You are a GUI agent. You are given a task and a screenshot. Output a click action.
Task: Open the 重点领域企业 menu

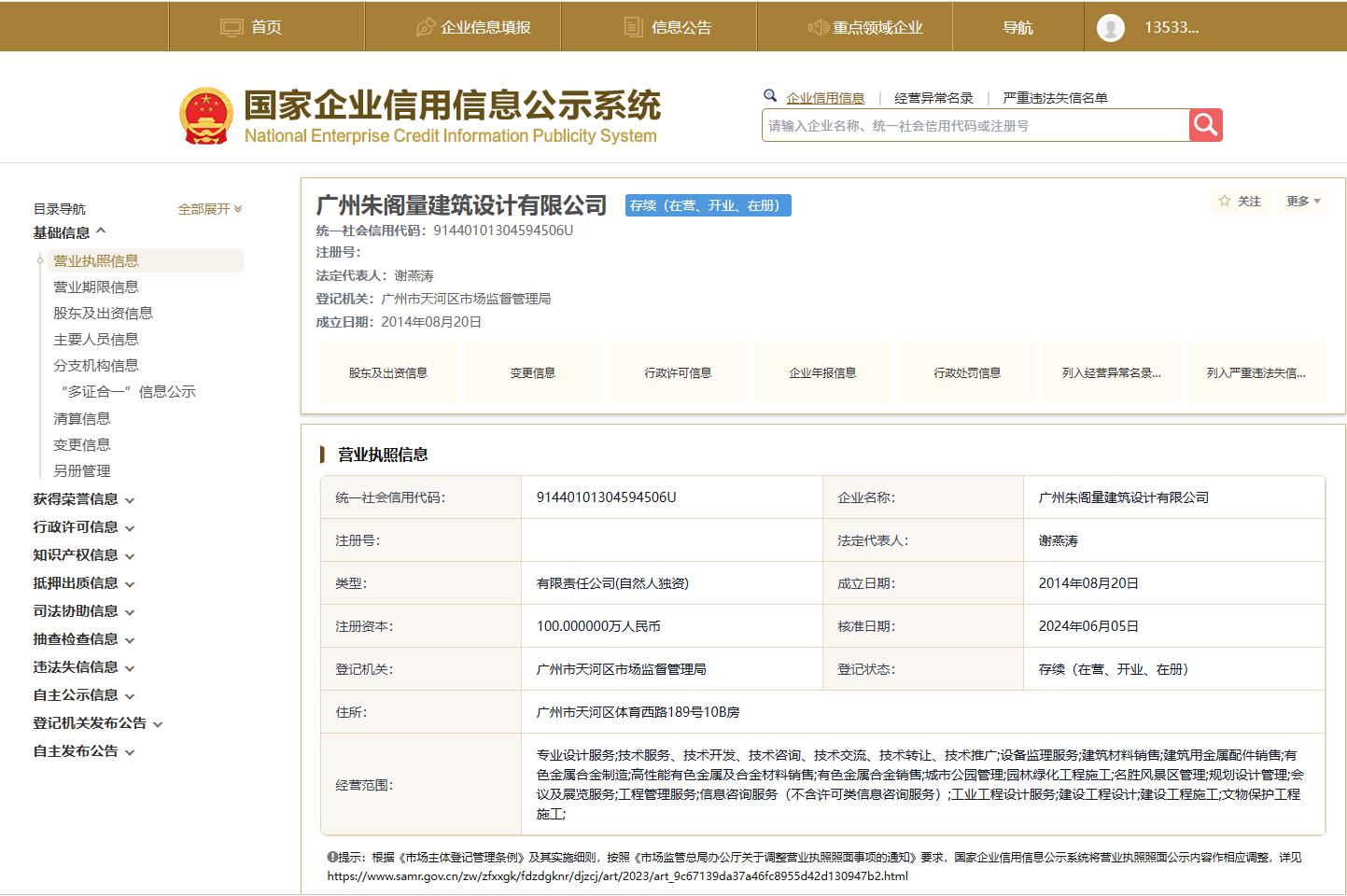pos(877,27)
